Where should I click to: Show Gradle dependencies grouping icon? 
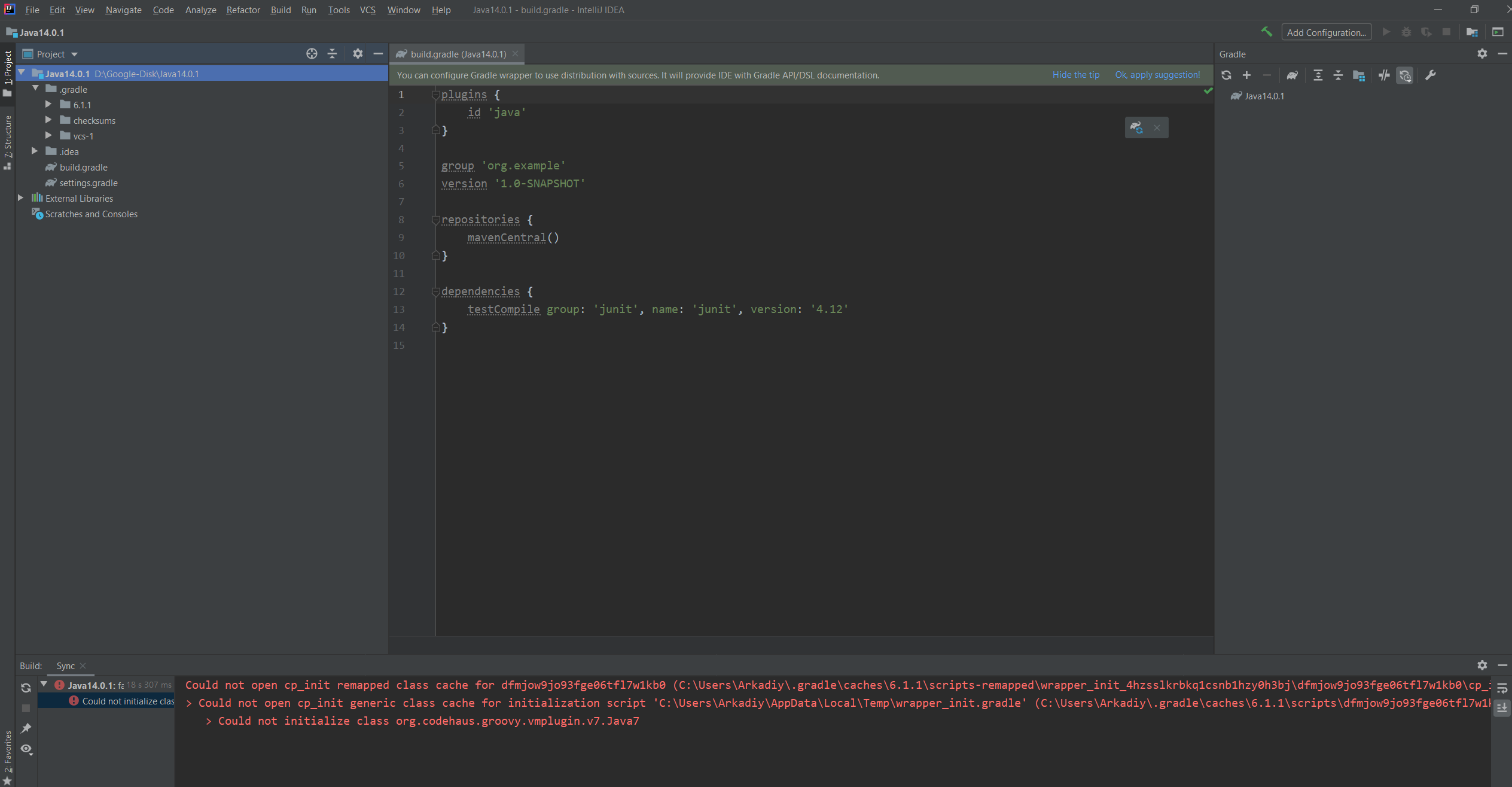[1359, 75]
